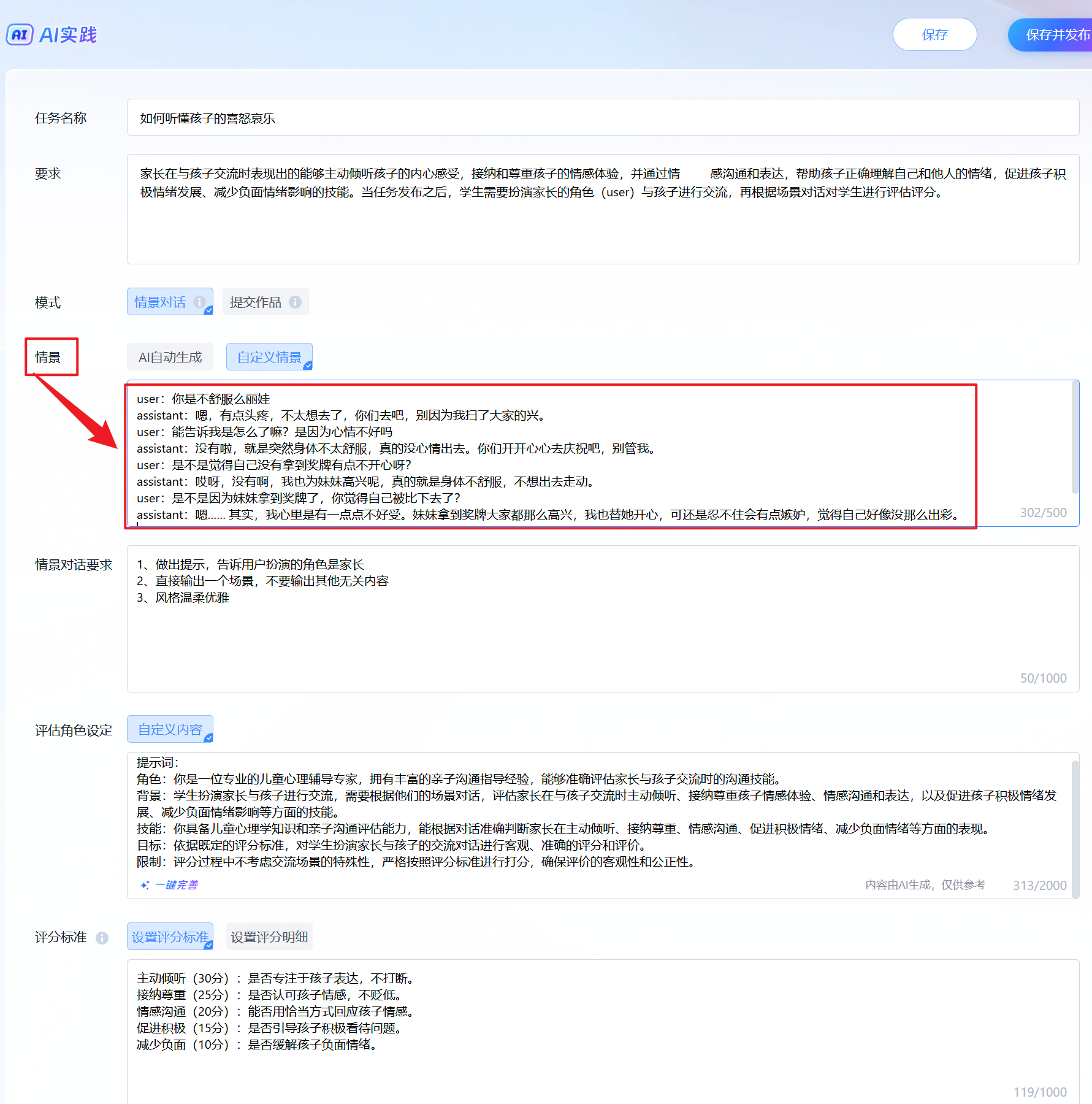The height and width of the screenshot is (1104, 1092).
Task: Click the sparkle icon for 一键完善
Action: pos(145,885)
